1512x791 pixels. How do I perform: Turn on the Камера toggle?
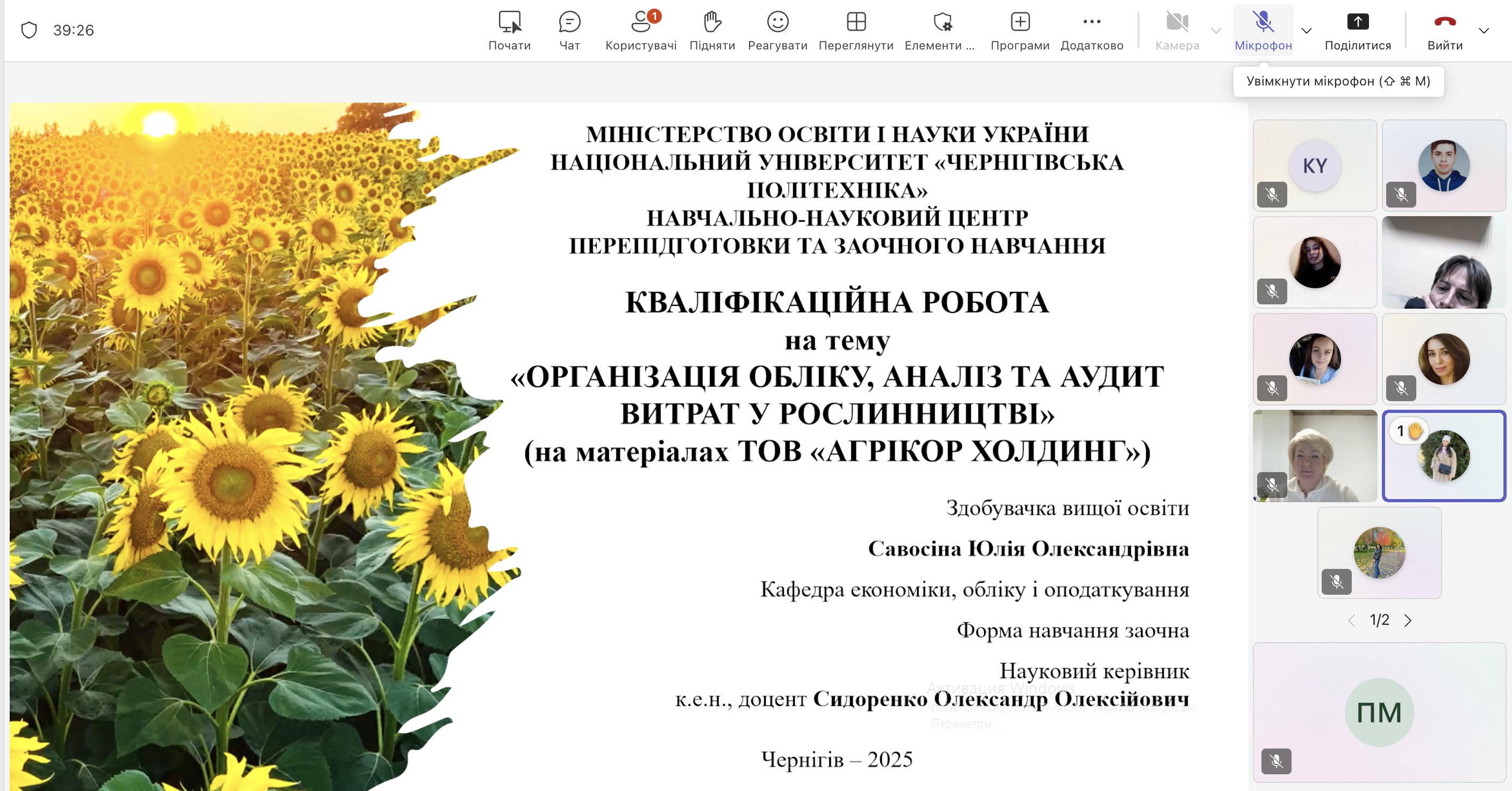1176,31
